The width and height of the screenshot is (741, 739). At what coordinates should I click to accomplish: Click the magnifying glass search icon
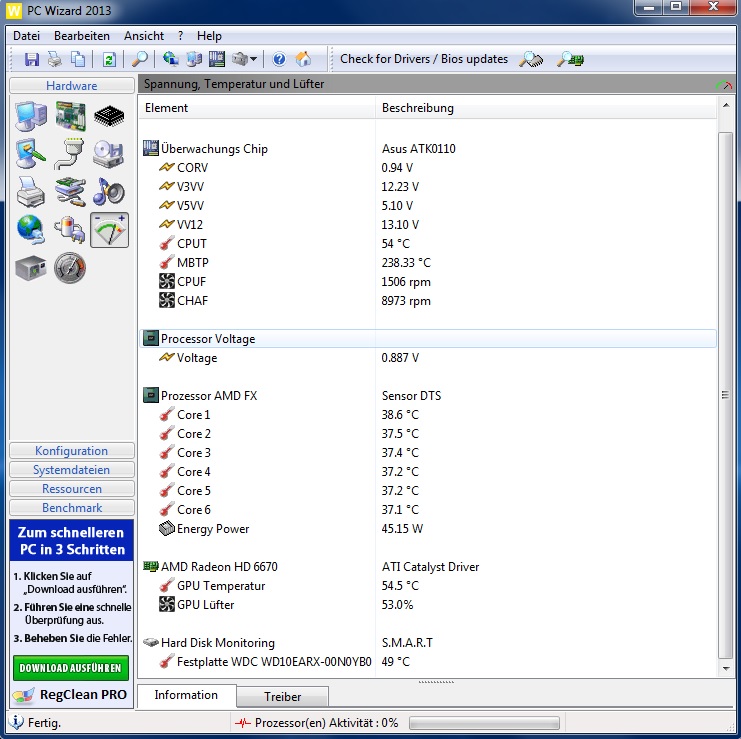(x=140, y=60)
